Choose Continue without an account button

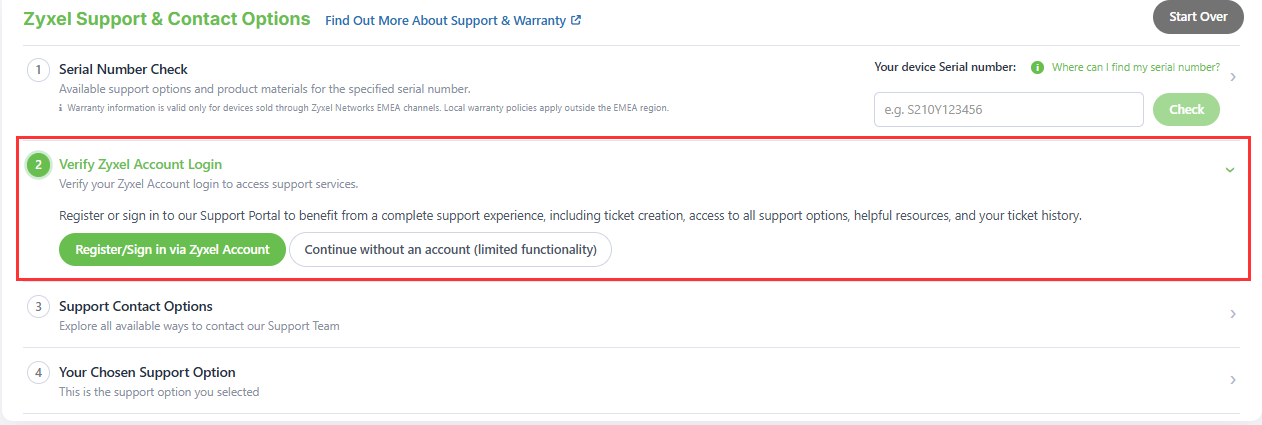point(450,250)
